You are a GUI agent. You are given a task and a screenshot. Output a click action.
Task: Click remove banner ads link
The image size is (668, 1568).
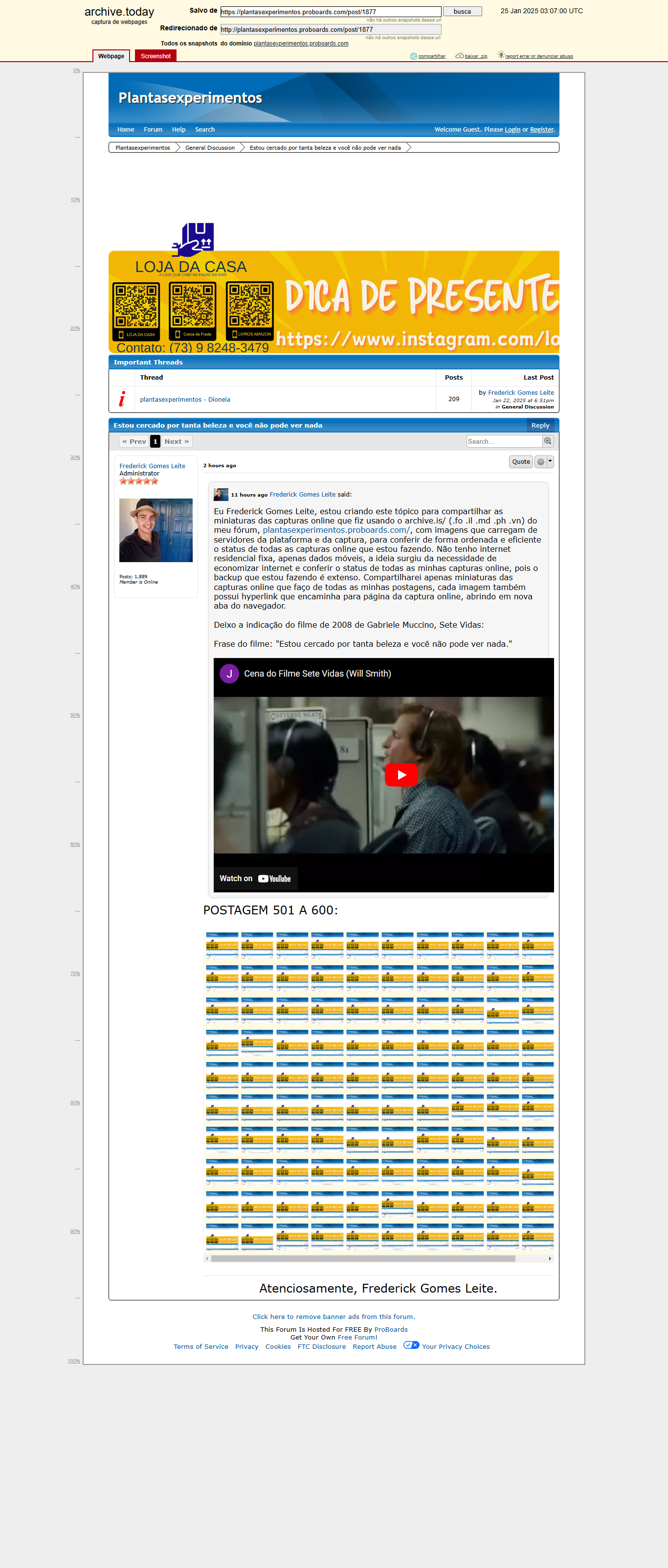334,1317
